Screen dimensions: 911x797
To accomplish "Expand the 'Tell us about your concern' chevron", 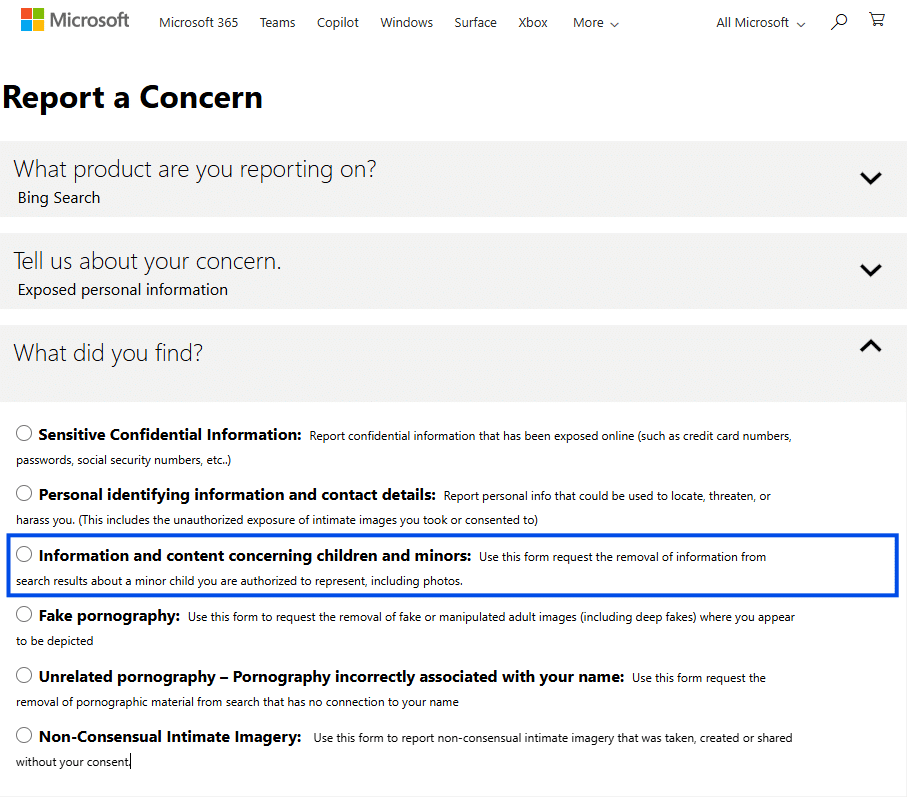I will [x=870, y=270].
